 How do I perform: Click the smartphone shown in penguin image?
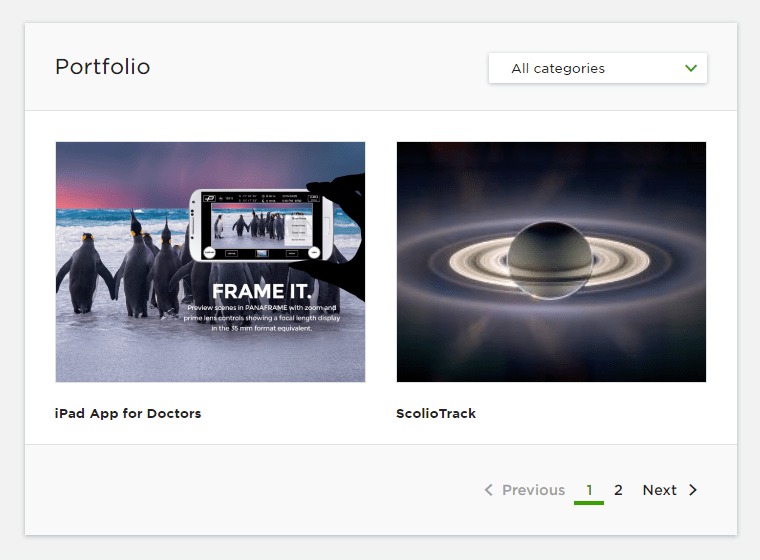tap(261, 225)
